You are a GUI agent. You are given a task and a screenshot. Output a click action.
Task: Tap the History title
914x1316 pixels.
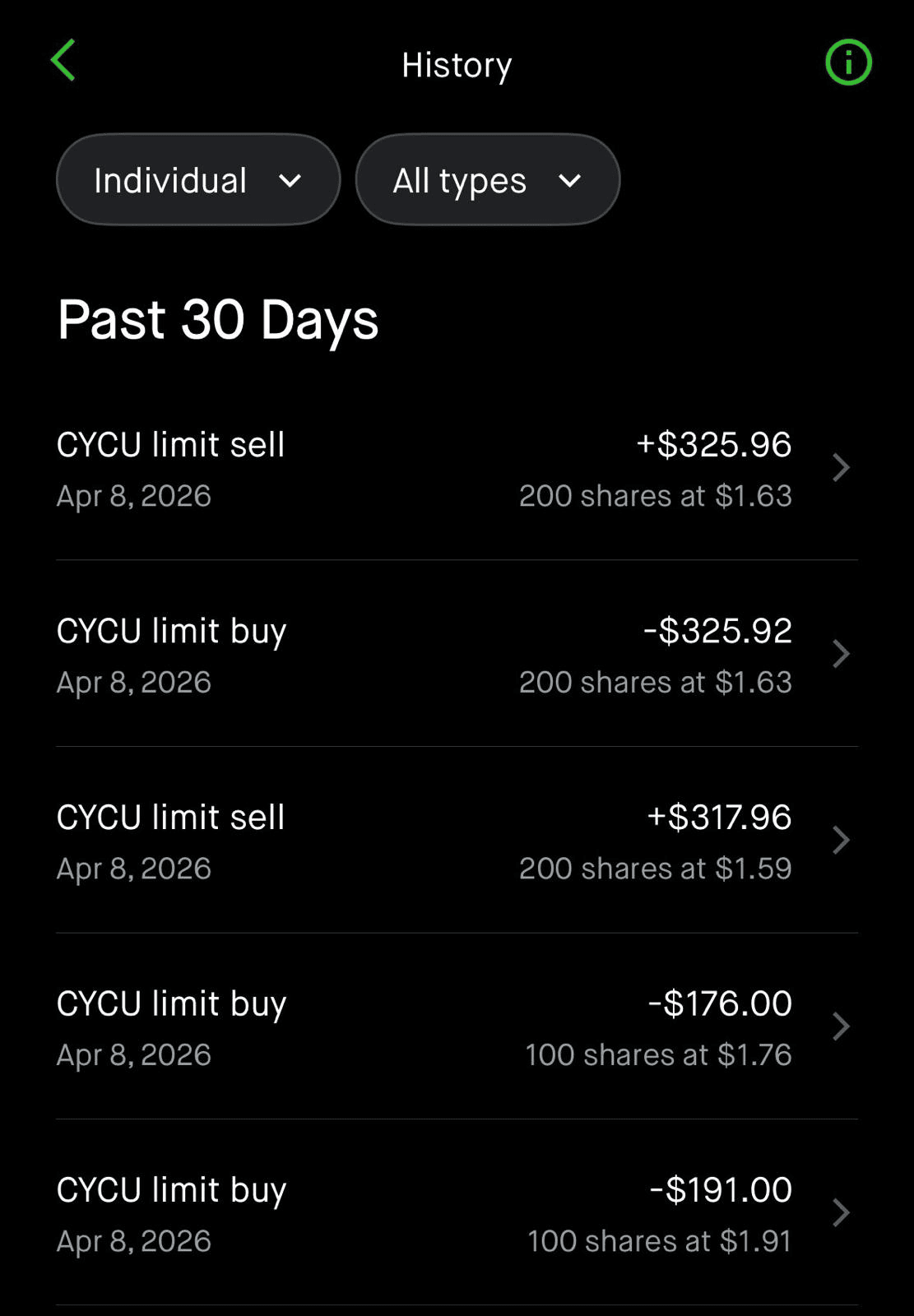[457, 65]
